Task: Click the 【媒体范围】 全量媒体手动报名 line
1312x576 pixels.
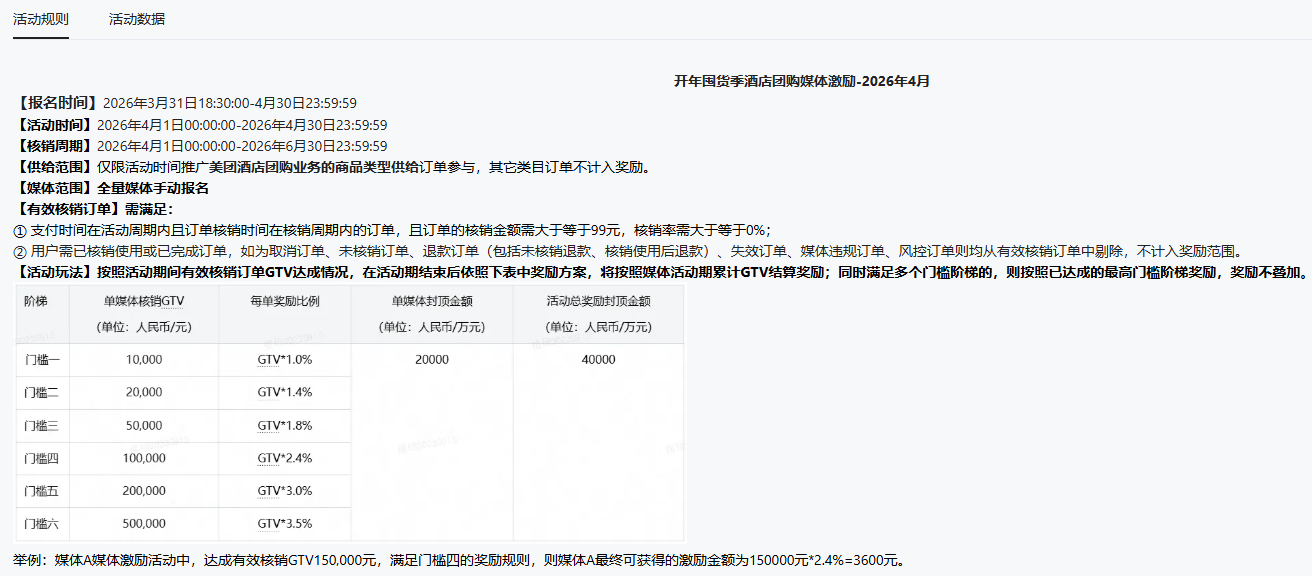Action: pyautogui.click(x=112, y=188)
